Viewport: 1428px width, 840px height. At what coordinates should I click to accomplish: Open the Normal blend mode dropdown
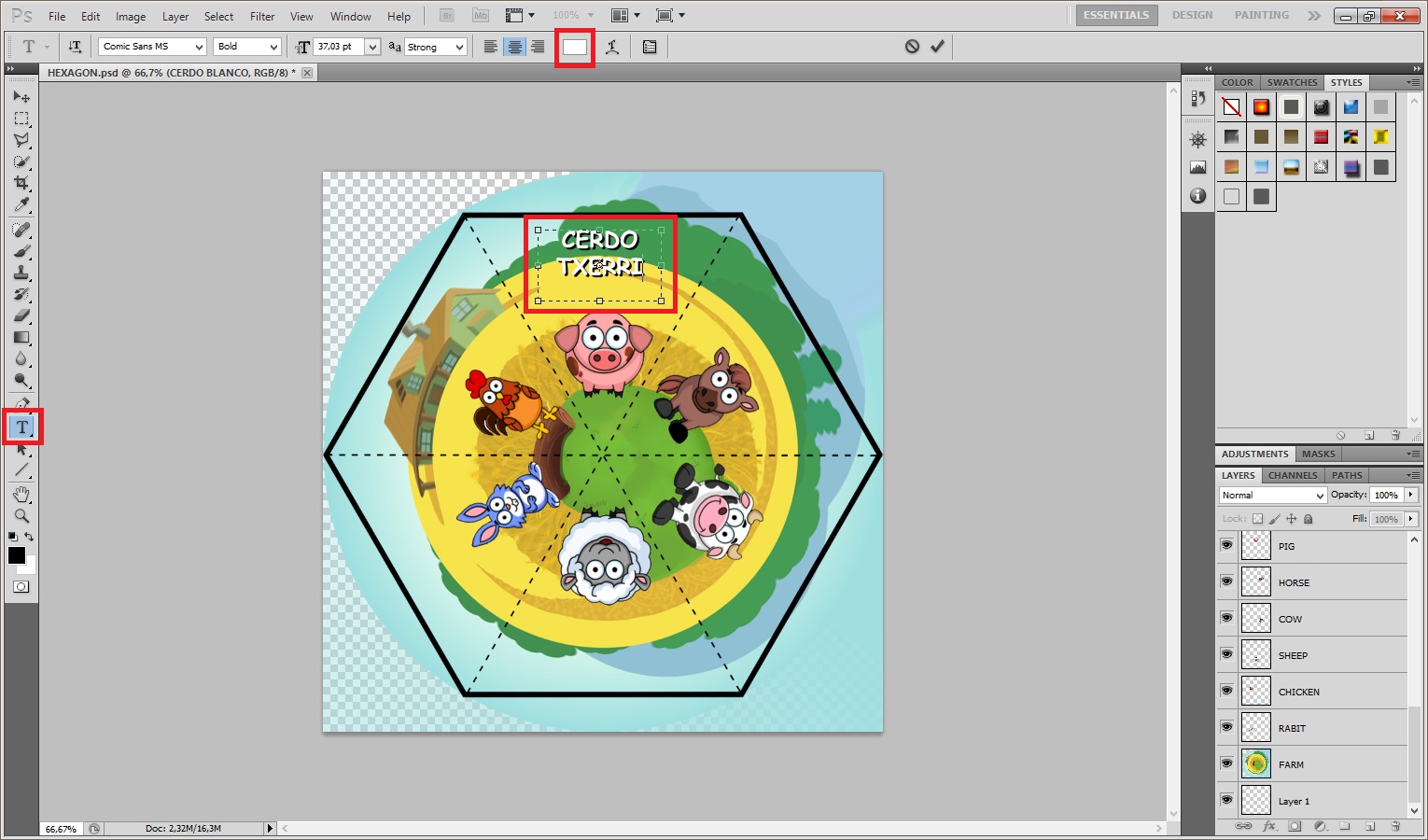click(x=1272, y=496)
